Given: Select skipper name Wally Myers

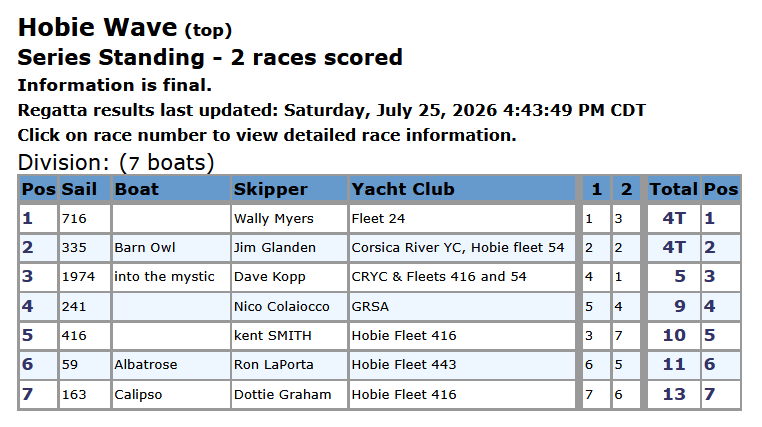Looking at the screenshot, I should pos(274,219).
